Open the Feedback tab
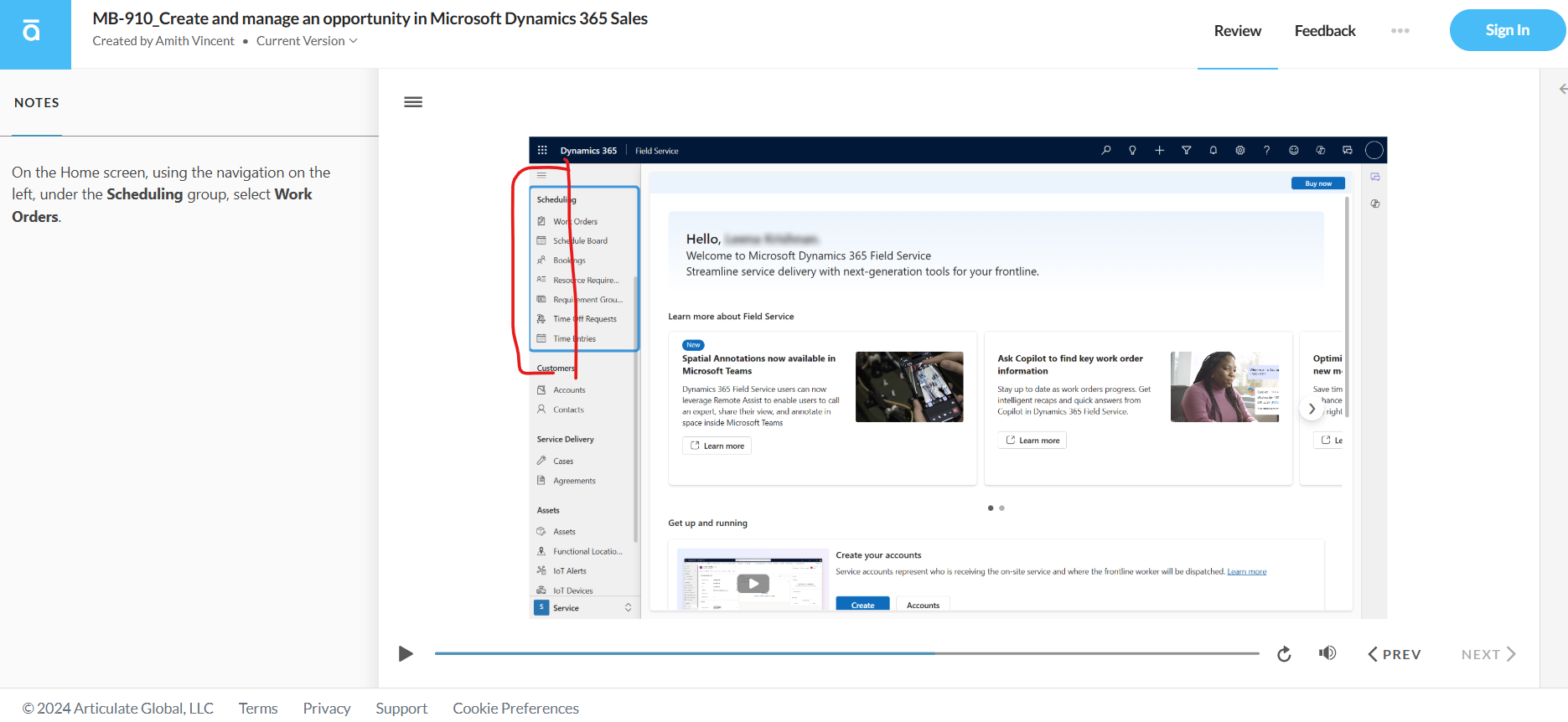 click(x=1325, y=31)
